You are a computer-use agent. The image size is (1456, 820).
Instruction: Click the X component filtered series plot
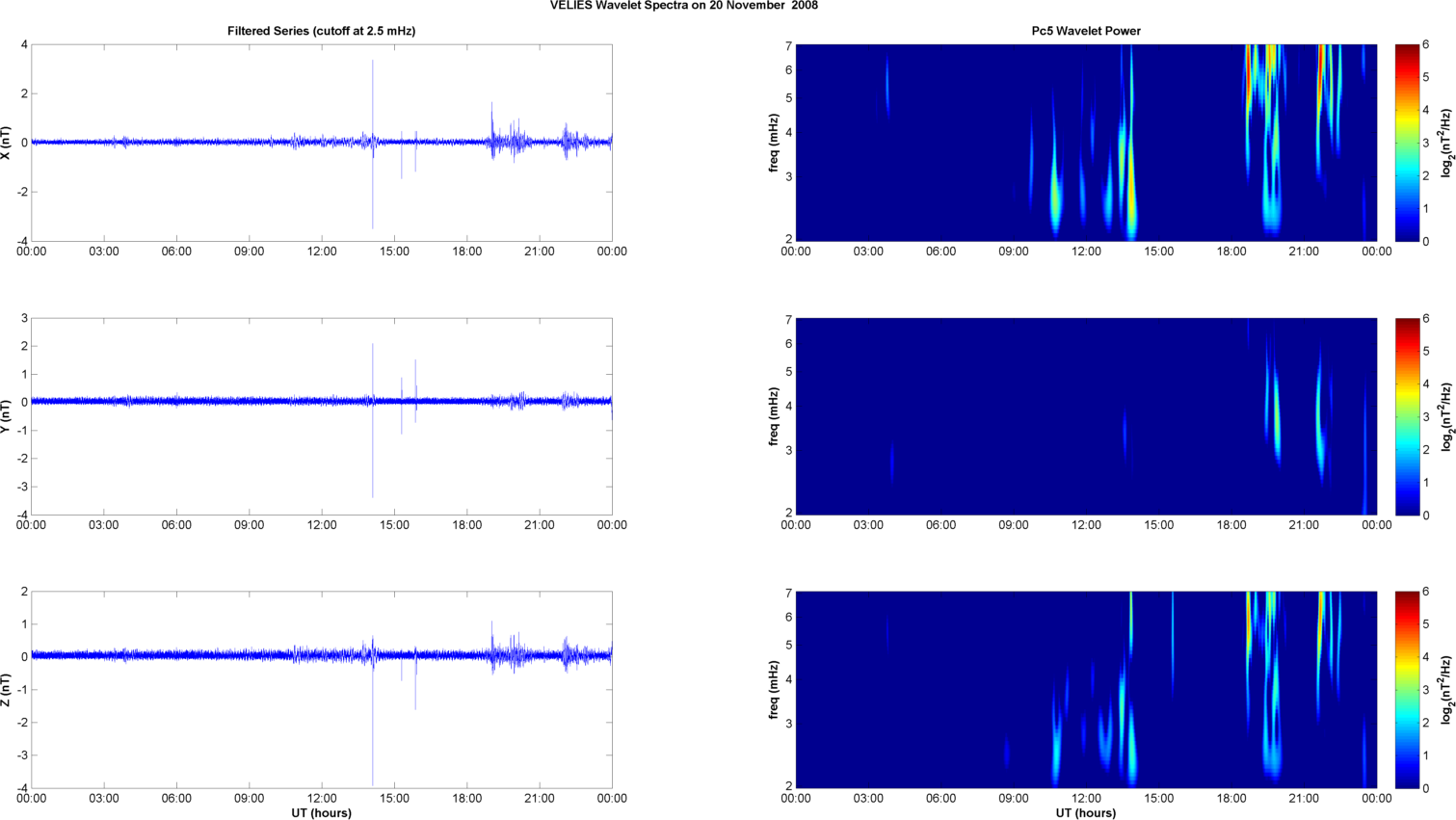[x=322, y=143]
